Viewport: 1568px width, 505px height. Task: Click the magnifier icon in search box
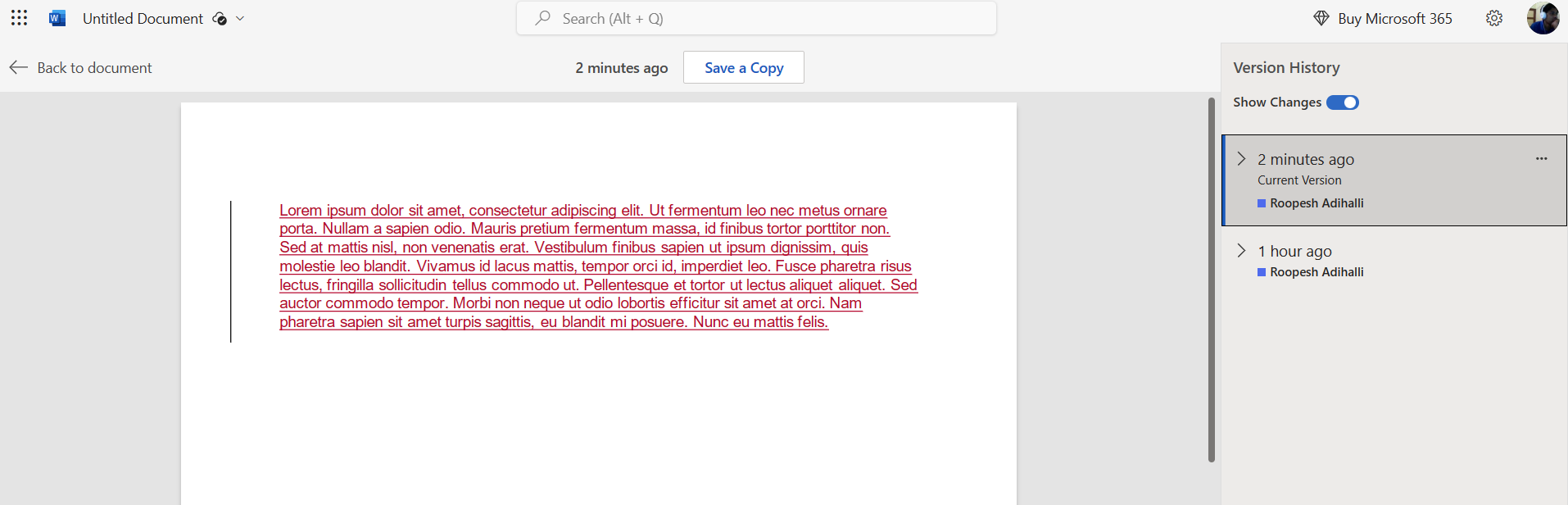tap(542, 18)
